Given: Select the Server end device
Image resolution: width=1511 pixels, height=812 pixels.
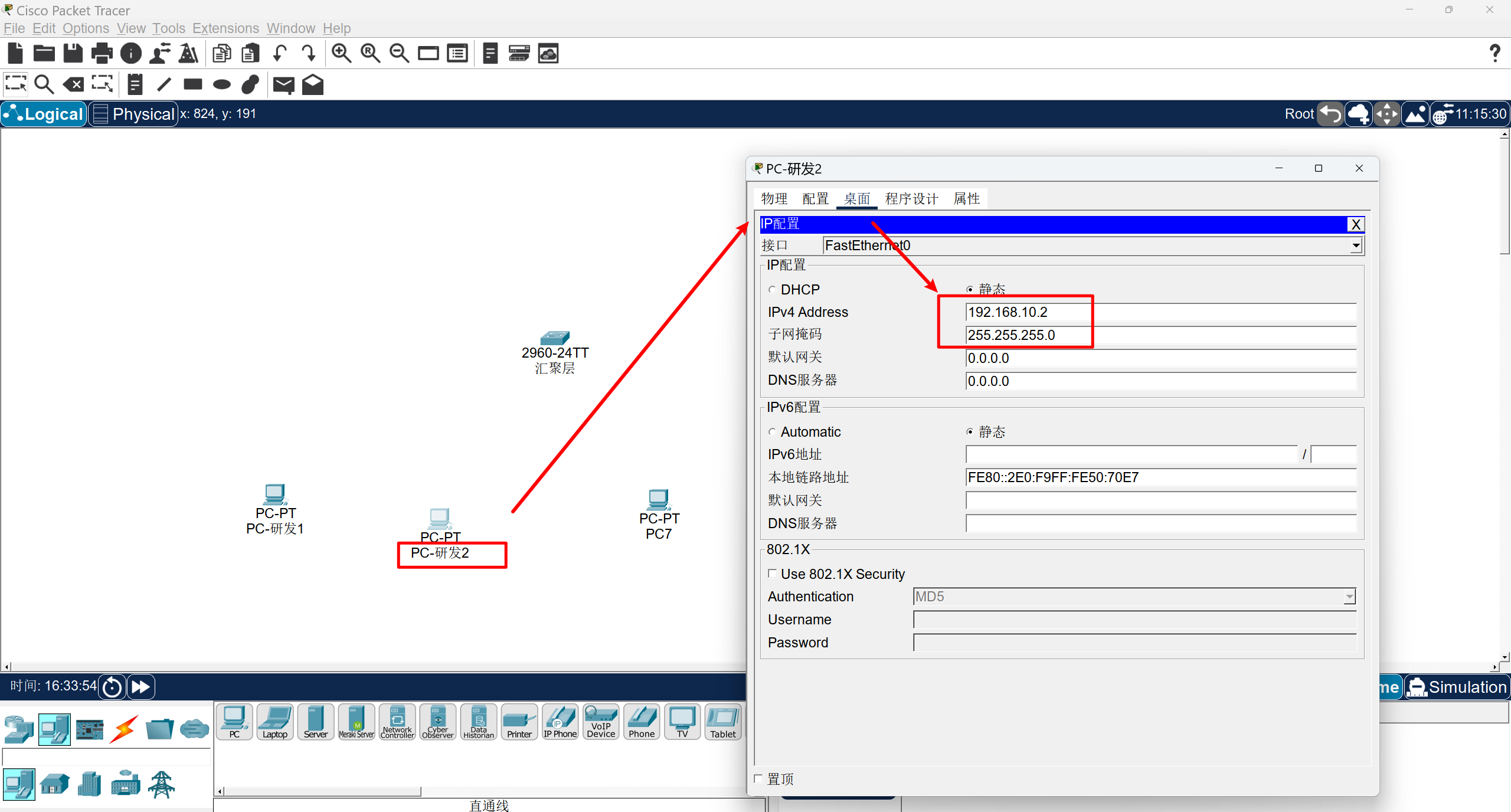Looking at the screenshot, I should [316, 721].
